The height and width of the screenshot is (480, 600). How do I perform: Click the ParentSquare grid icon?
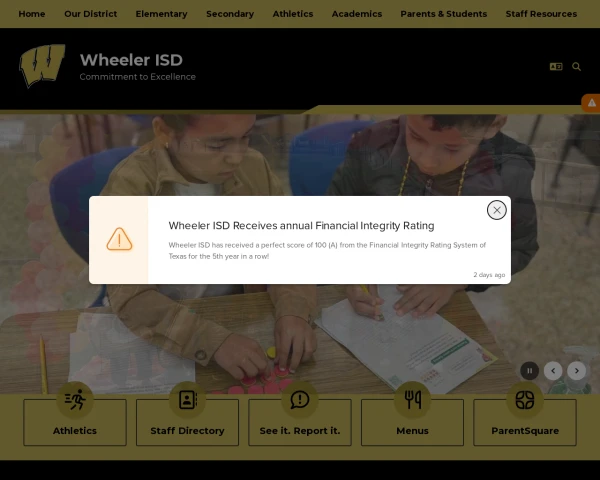click(x=525, y=400)
